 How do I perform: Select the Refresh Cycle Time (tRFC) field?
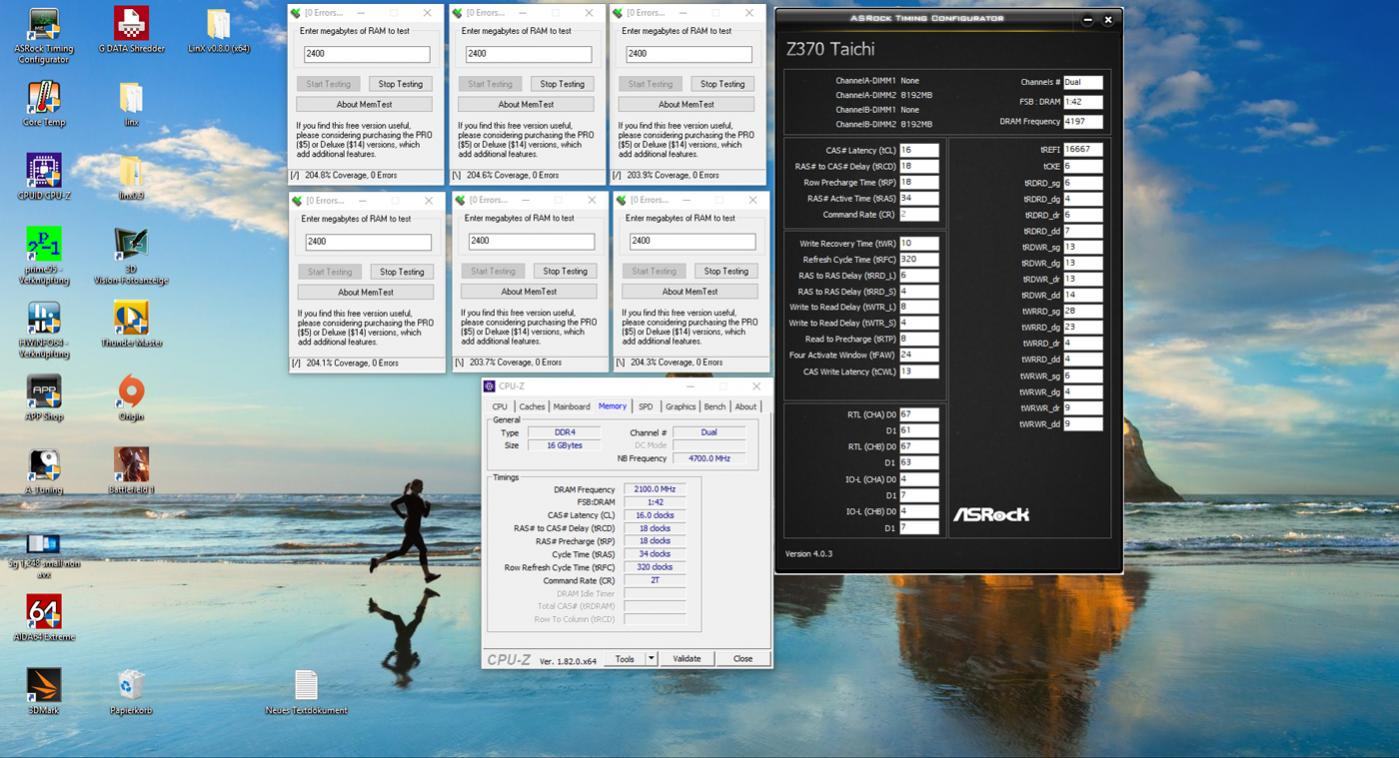click(x=919, y=259)
